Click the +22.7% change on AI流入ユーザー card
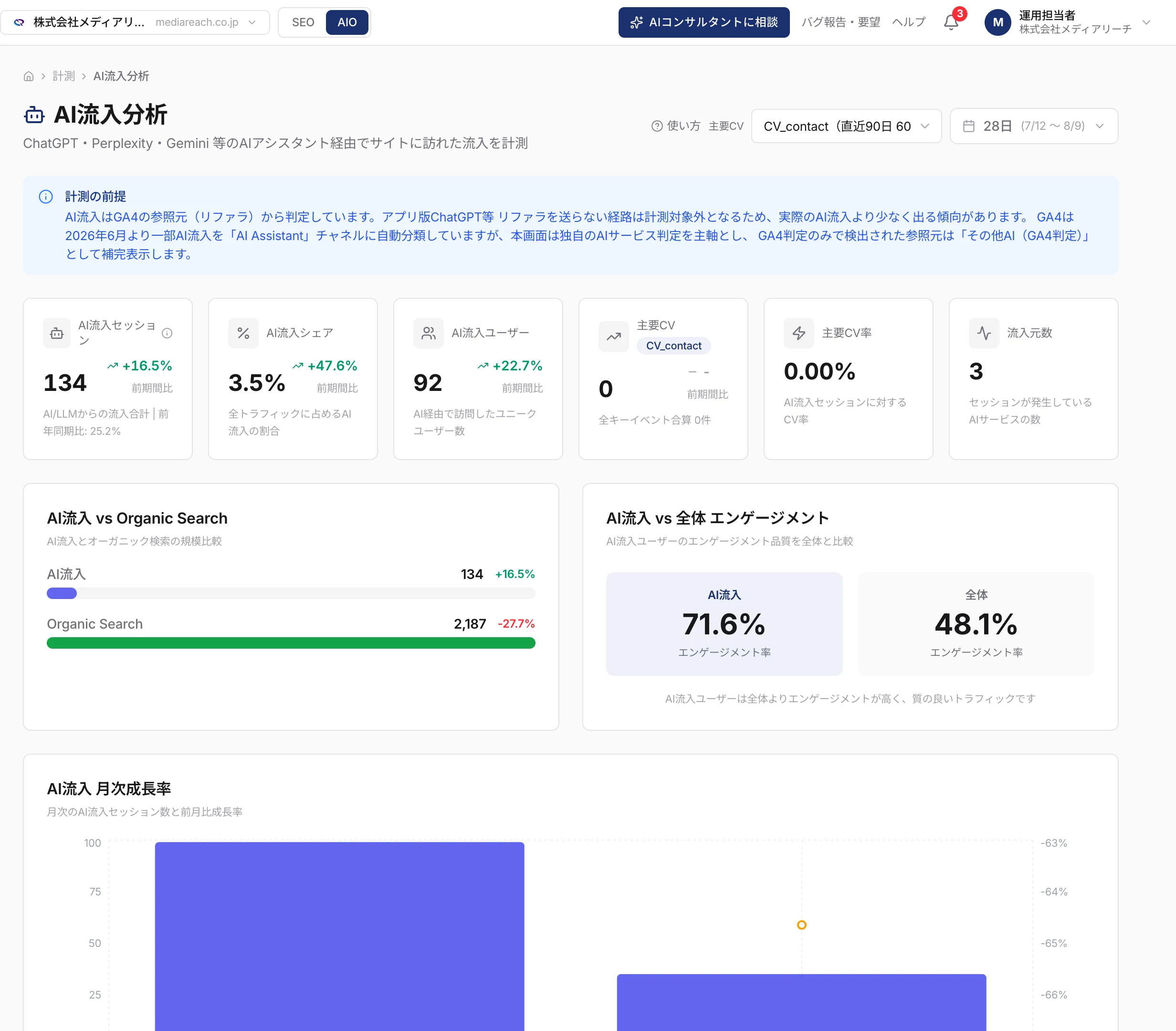The width and height of the screenshot is (1176, 1031). [x=510, y=366]
